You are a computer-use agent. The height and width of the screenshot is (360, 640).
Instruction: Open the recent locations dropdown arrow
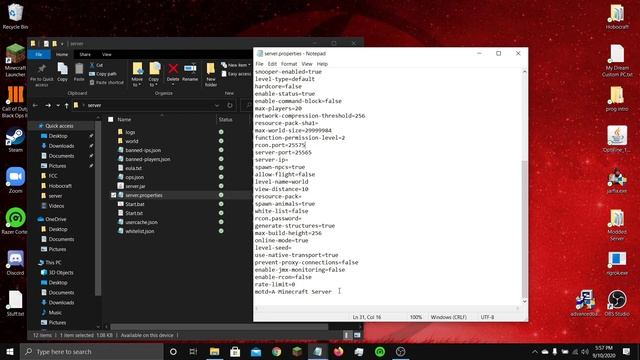[58, 105]
